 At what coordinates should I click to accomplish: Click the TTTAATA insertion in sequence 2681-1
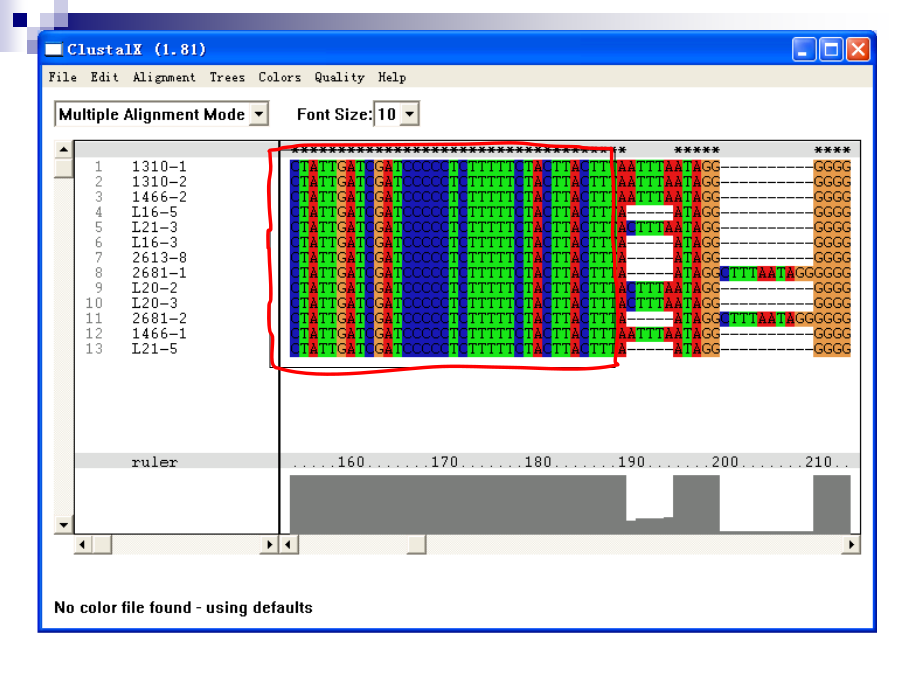point(762,273)
